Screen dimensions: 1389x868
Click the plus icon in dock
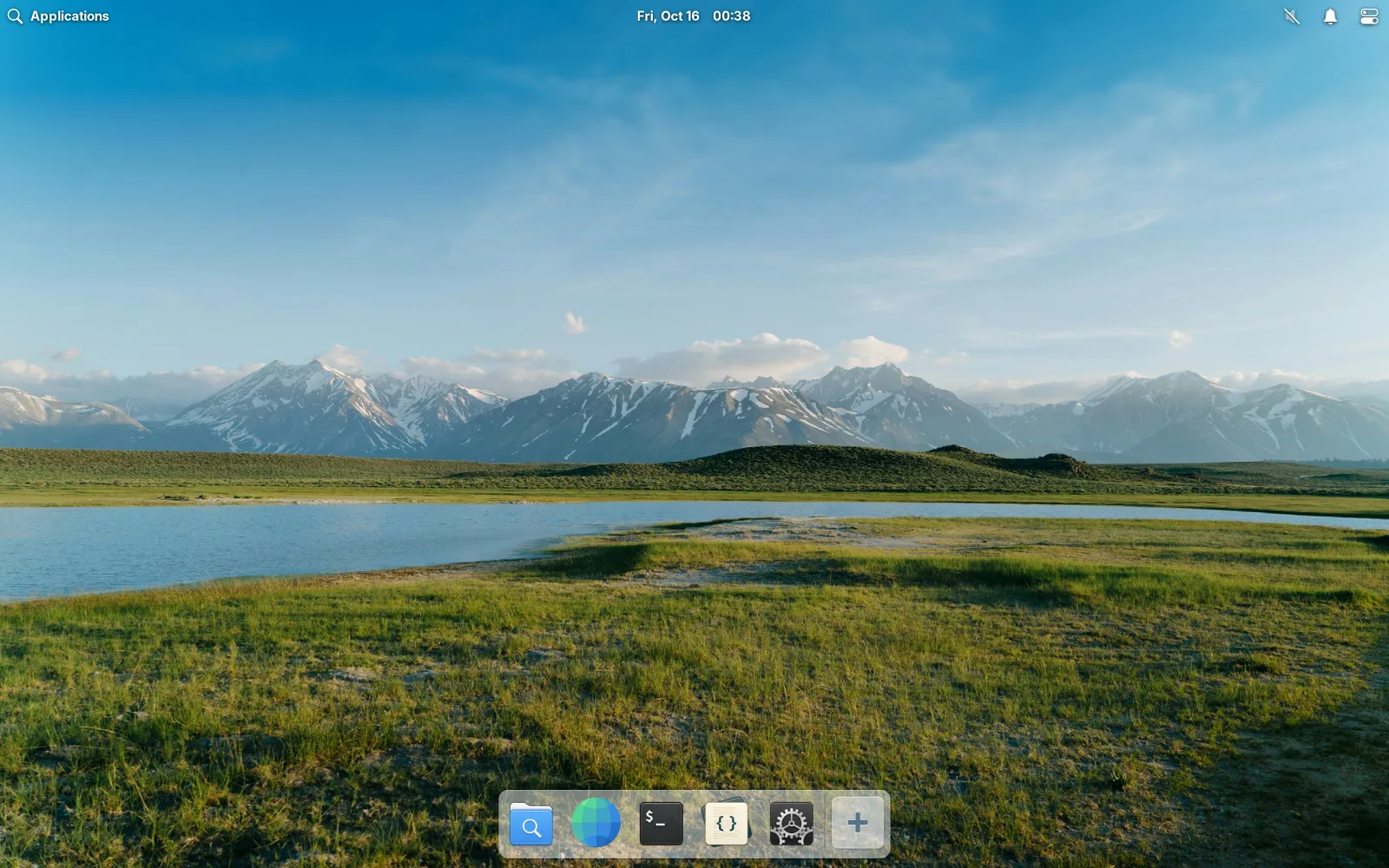pyautogui.click(x=857, y=823)
